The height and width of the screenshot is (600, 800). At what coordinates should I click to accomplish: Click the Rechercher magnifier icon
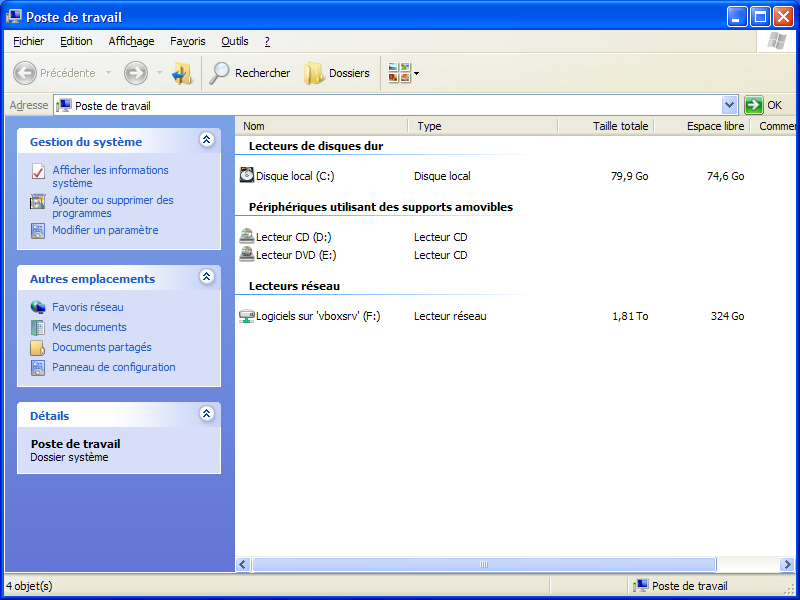pos(219,73)
